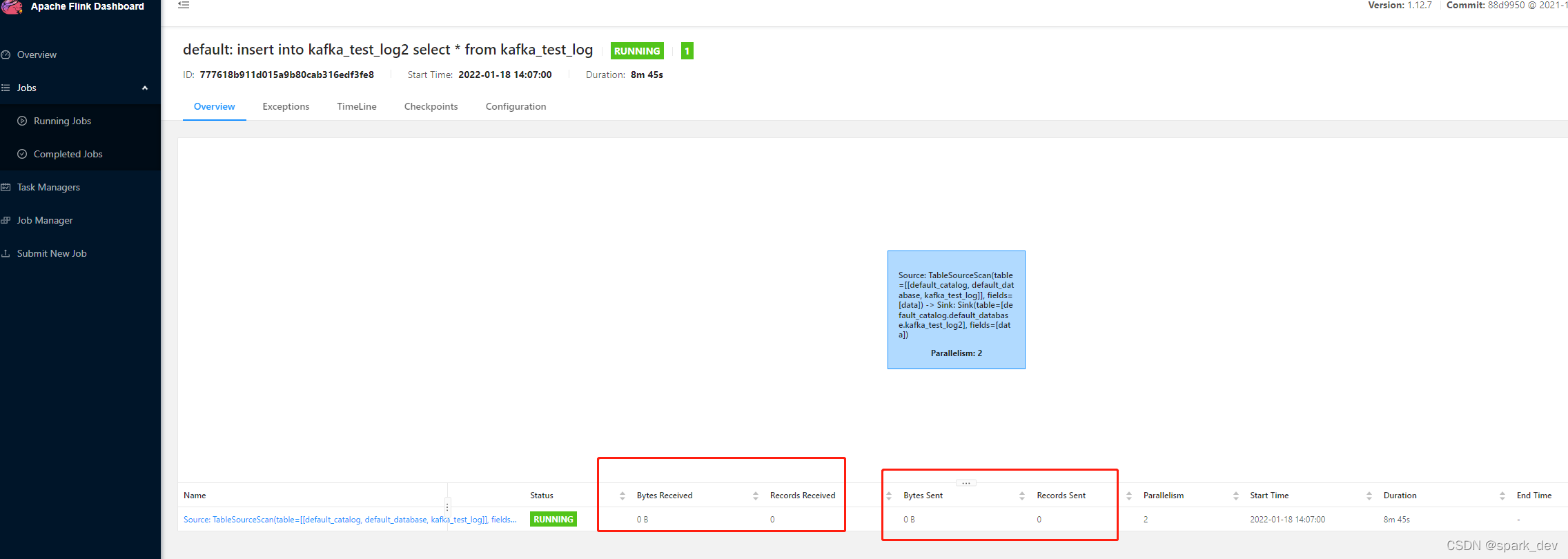The image size is (1568, 559).
Task: Click the Records Received column header
Action: (803, 496)
